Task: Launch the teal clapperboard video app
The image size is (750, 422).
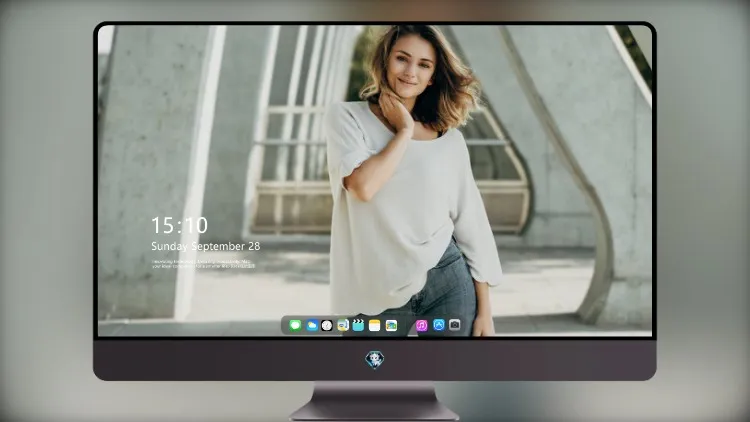Action: pos(358,325)
